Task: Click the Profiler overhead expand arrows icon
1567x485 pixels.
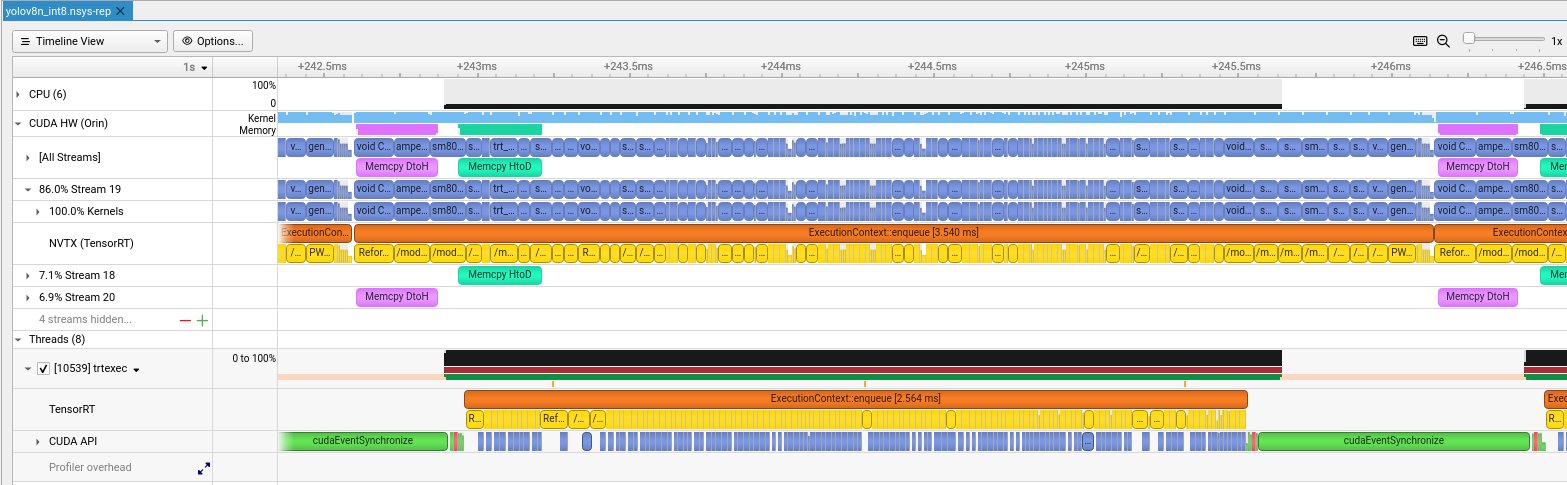Action: 203,467
